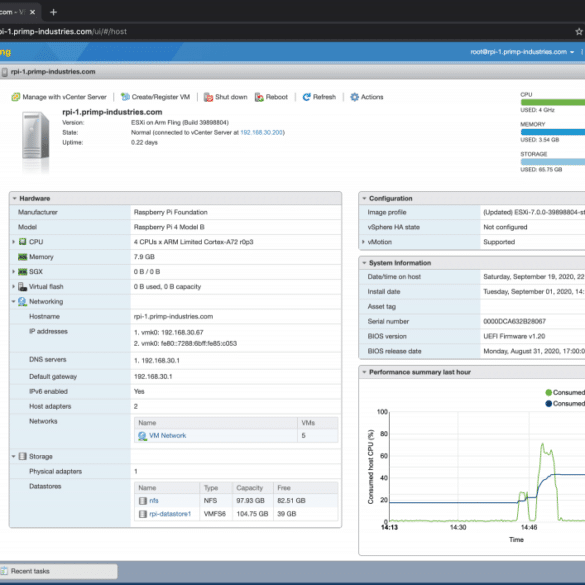Open the rpi-datastore1 datastore link
Viewport: 585px width, 585px height.
click(170, 514)
